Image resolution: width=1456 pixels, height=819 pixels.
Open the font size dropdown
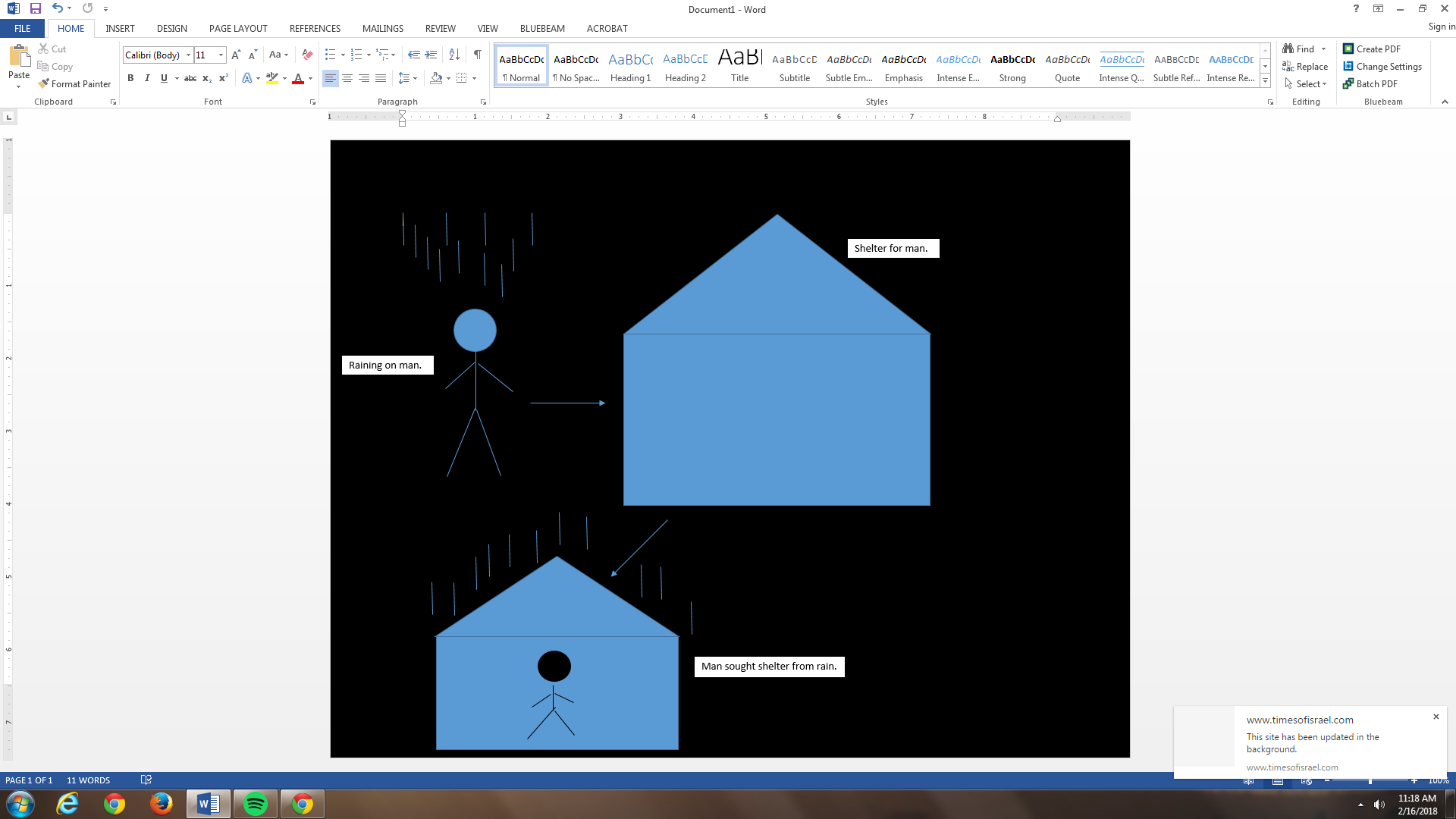pyautogui.click(x=221, y=55)
